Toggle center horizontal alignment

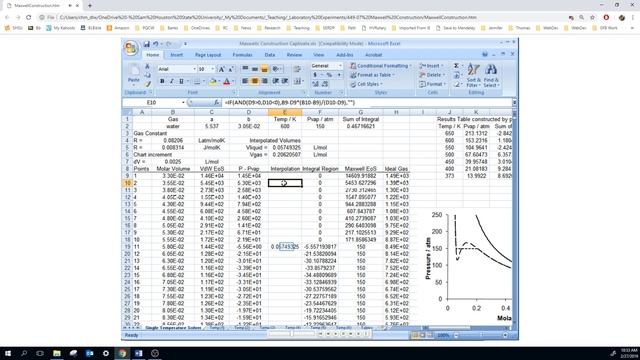(255, 81)
